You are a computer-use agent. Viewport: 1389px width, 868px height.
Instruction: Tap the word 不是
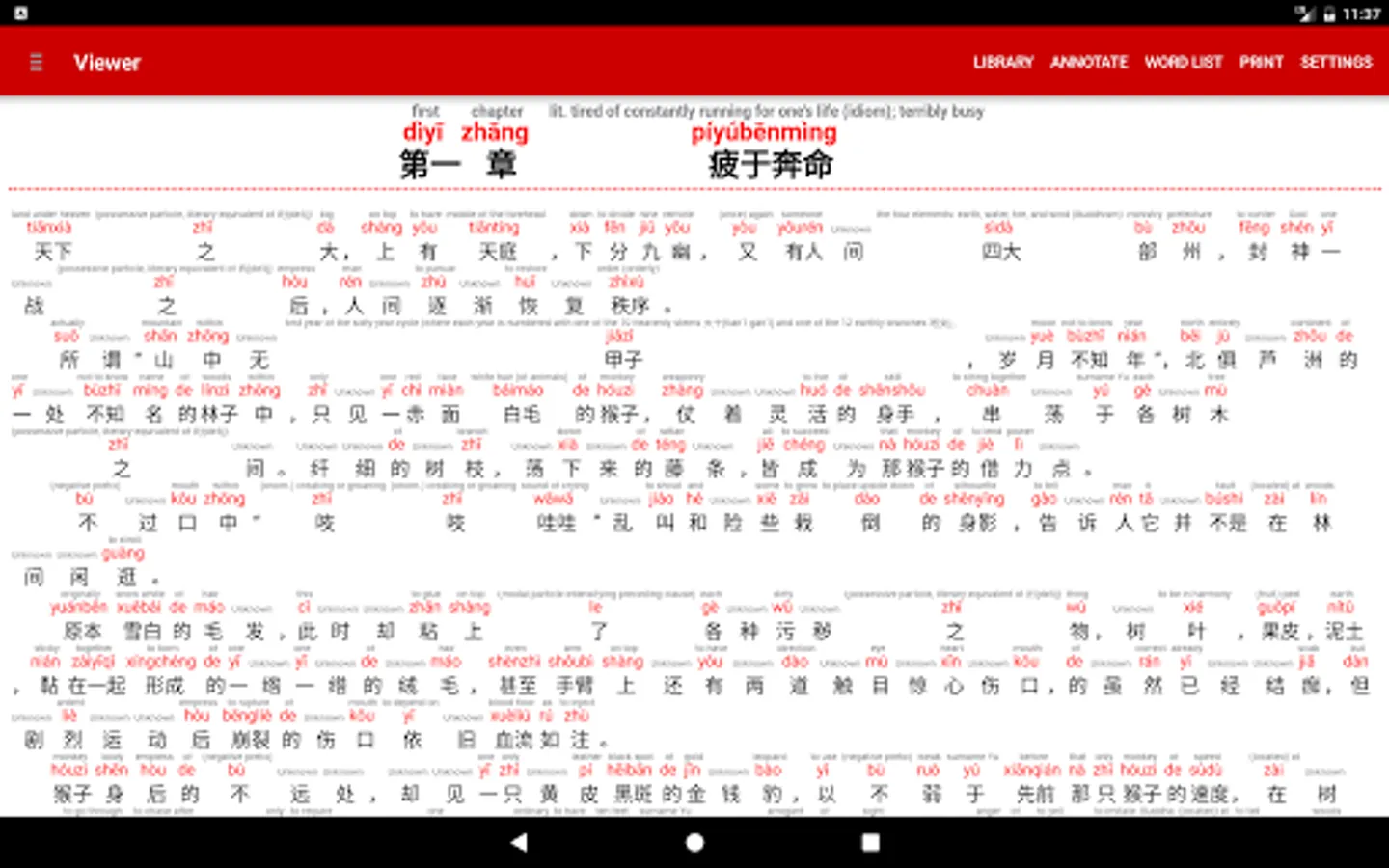1228,523
